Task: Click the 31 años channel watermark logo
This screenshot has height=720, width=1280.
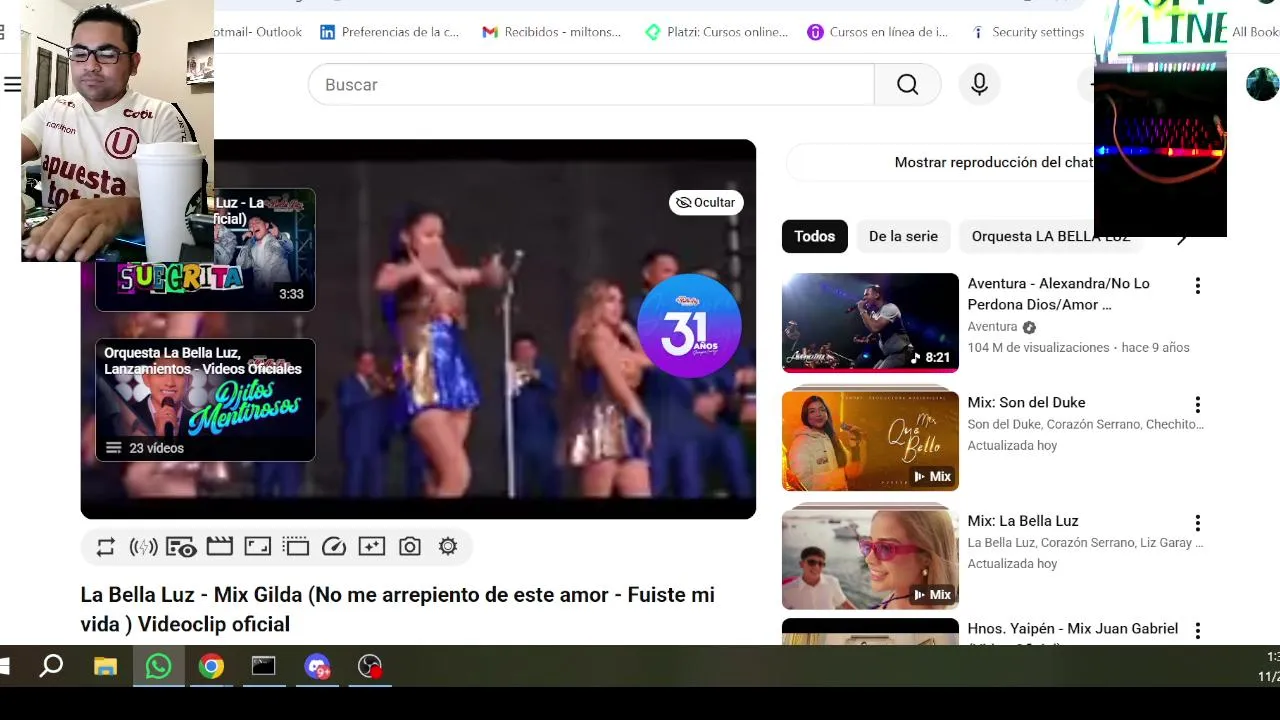Action: 689,326
